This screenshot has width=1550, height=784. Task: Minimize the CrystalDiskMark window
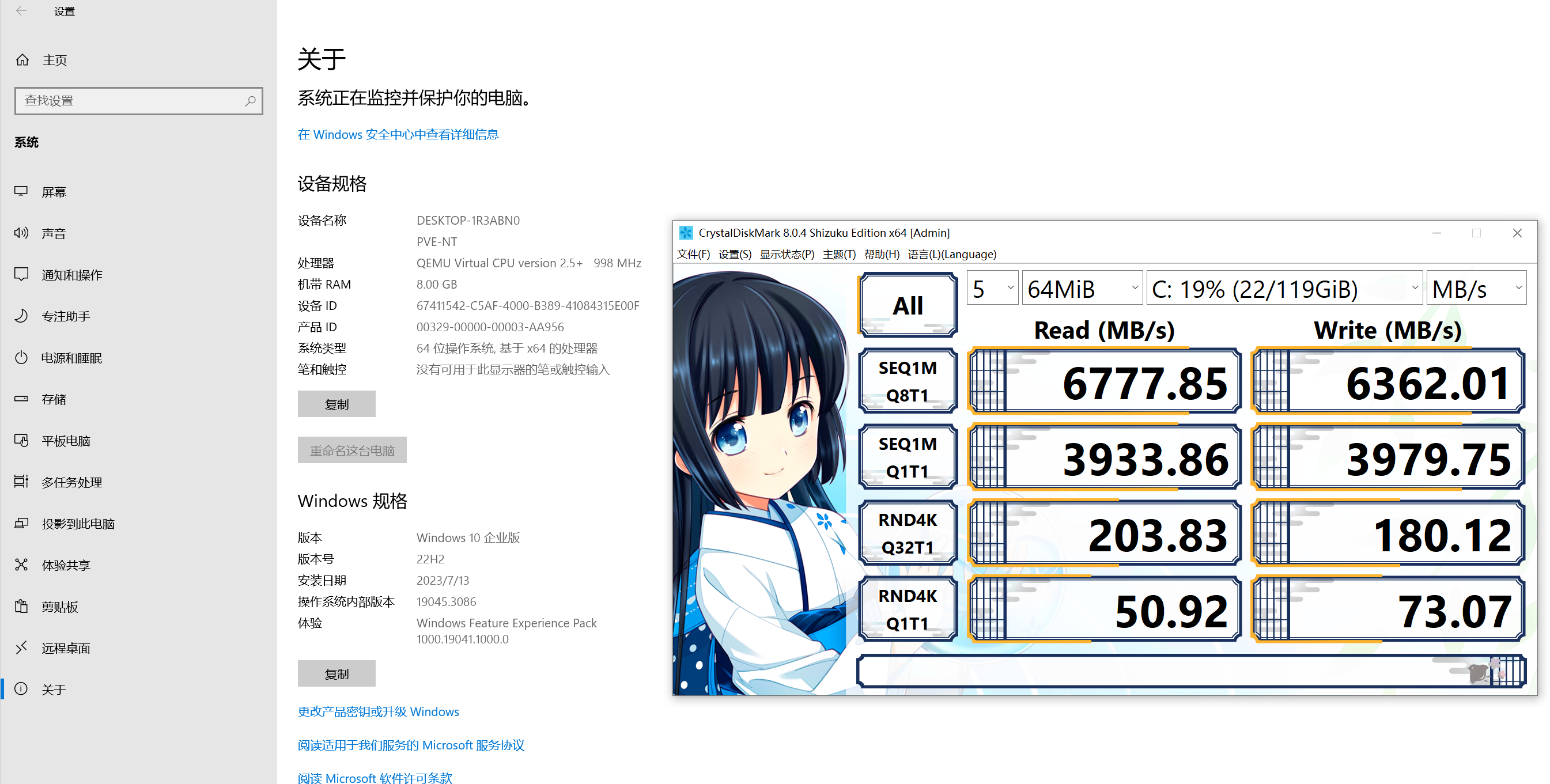pyautogui.click(x=1437, y=233)
